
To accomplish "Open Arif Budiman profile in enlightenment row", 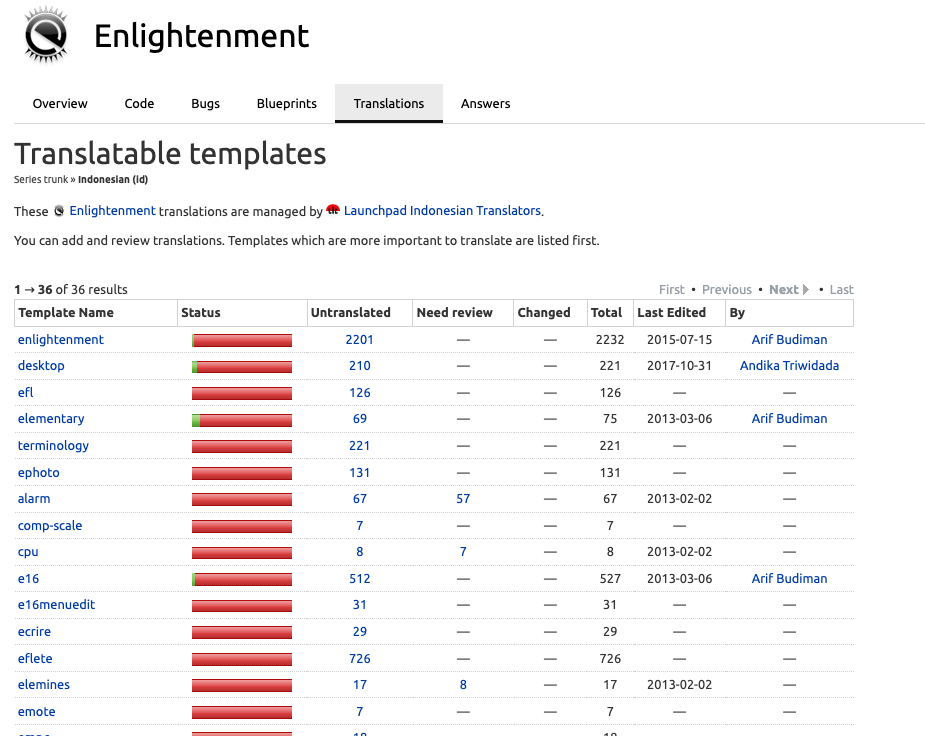I will (789, 340).
